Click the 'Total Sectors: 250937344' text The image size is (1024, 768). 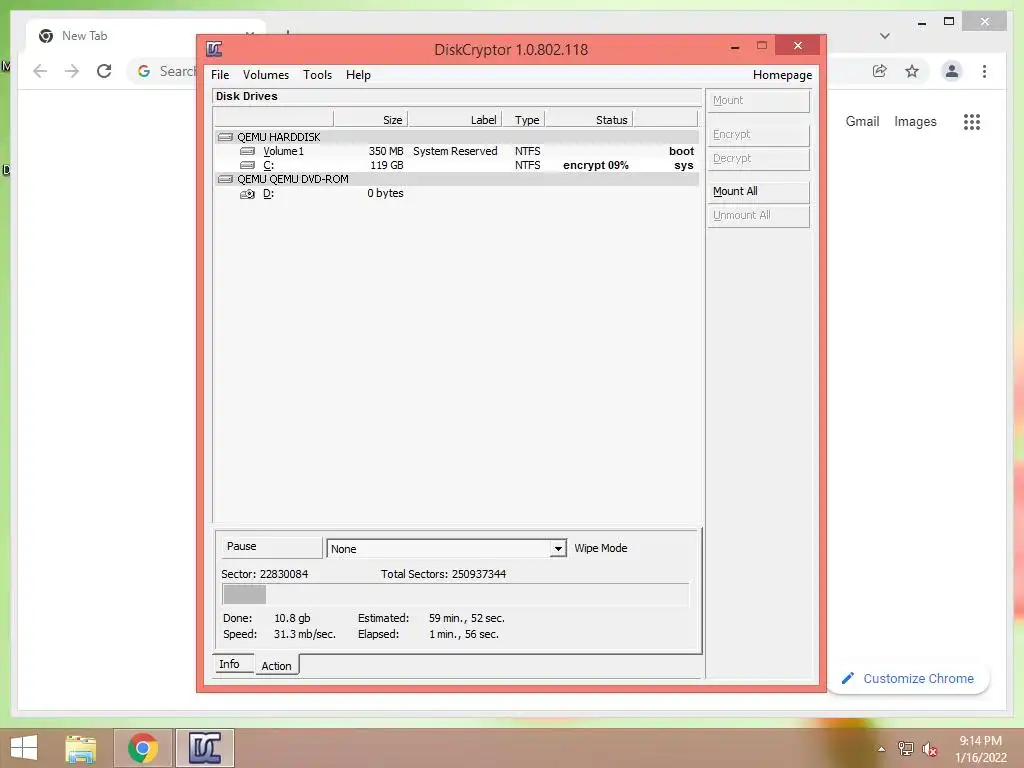pos(443,574)
